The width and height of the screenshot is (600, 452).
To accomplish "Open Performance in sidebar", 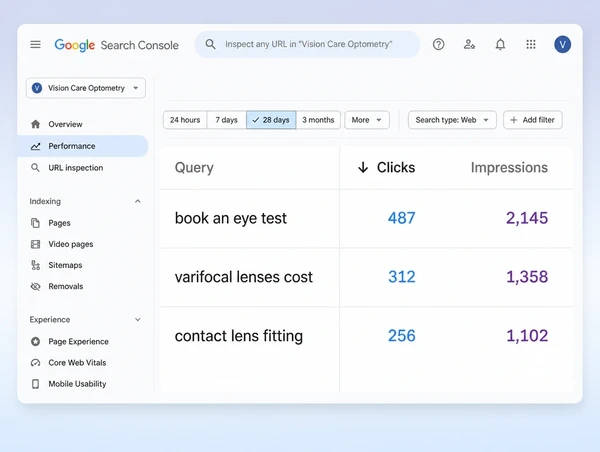I will click(x=82, y=146).
